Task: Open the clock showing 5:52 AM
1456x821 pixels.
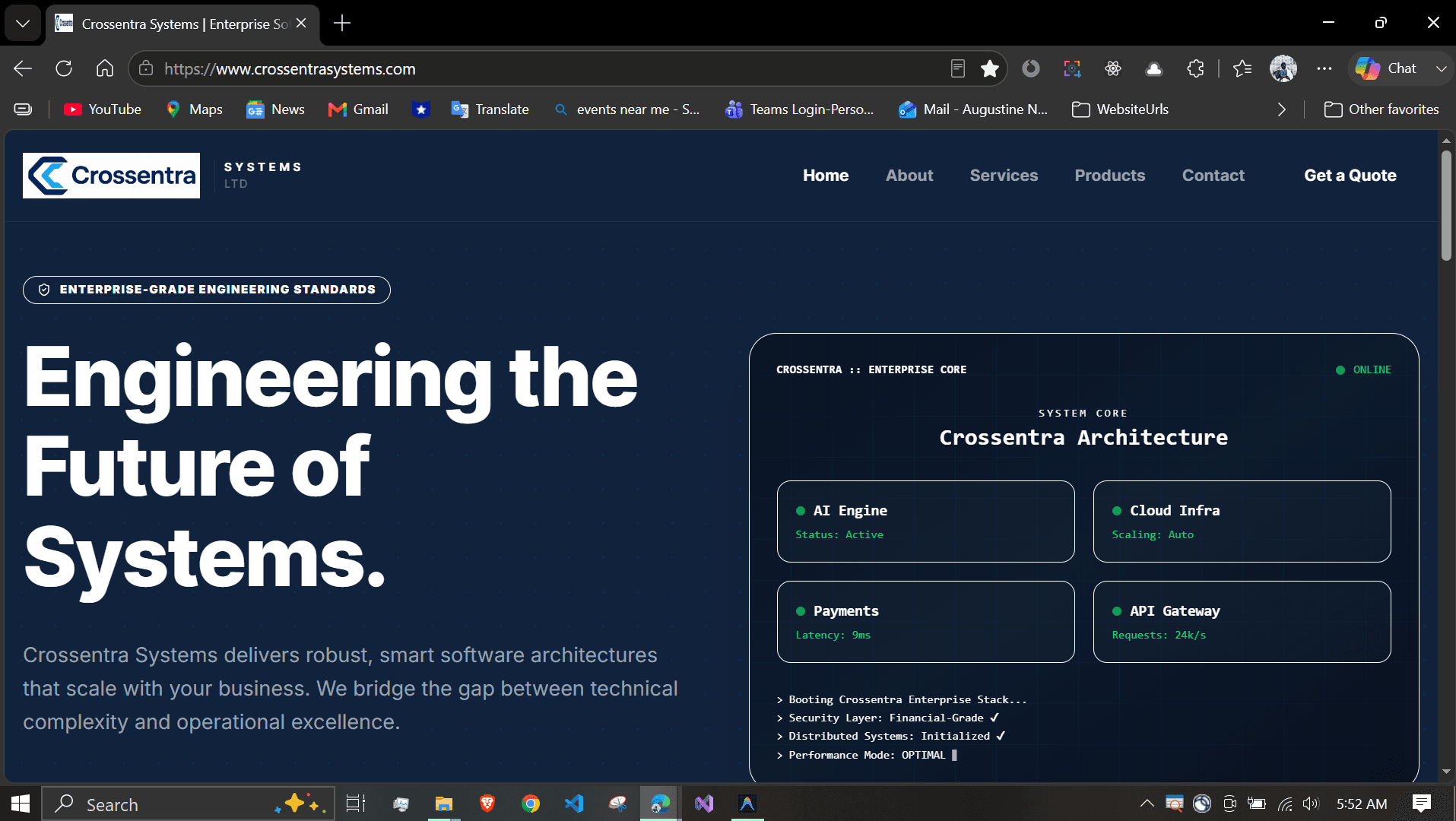Action: 1362,804
